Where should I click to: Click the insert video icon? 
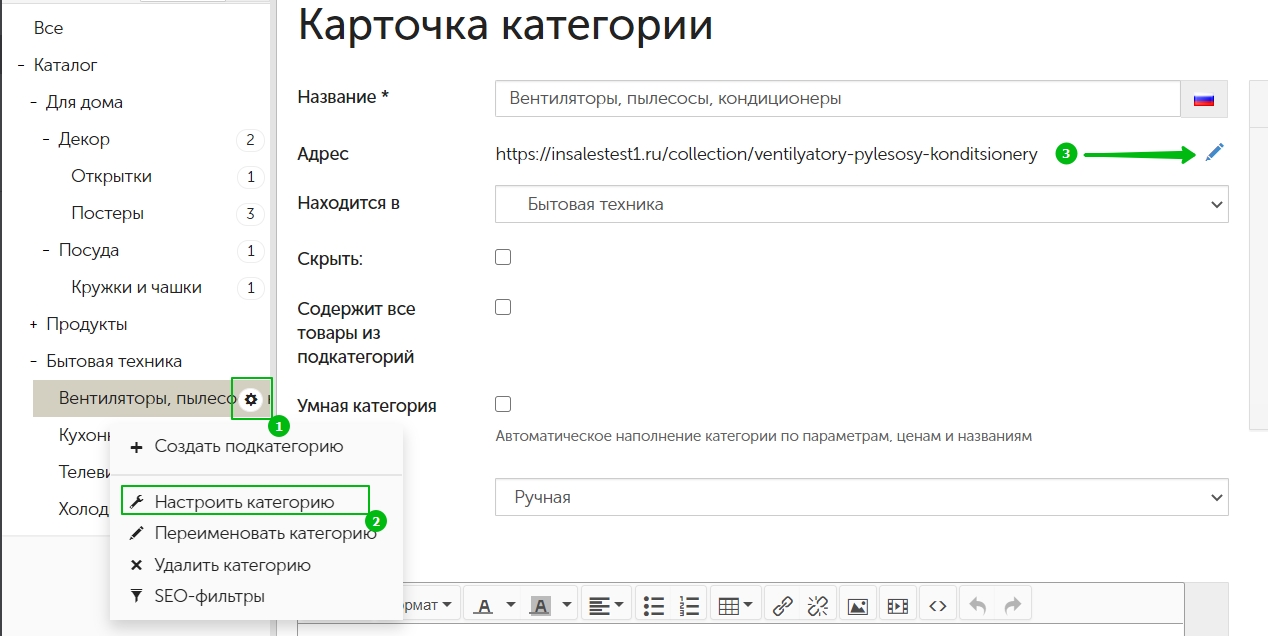tap(898, 605)
